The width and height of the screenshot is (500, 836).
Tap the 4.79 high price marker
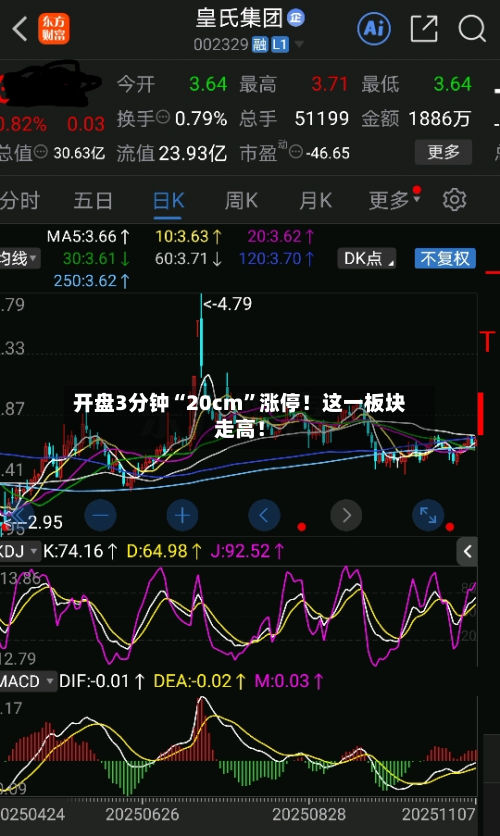(228, 304)
